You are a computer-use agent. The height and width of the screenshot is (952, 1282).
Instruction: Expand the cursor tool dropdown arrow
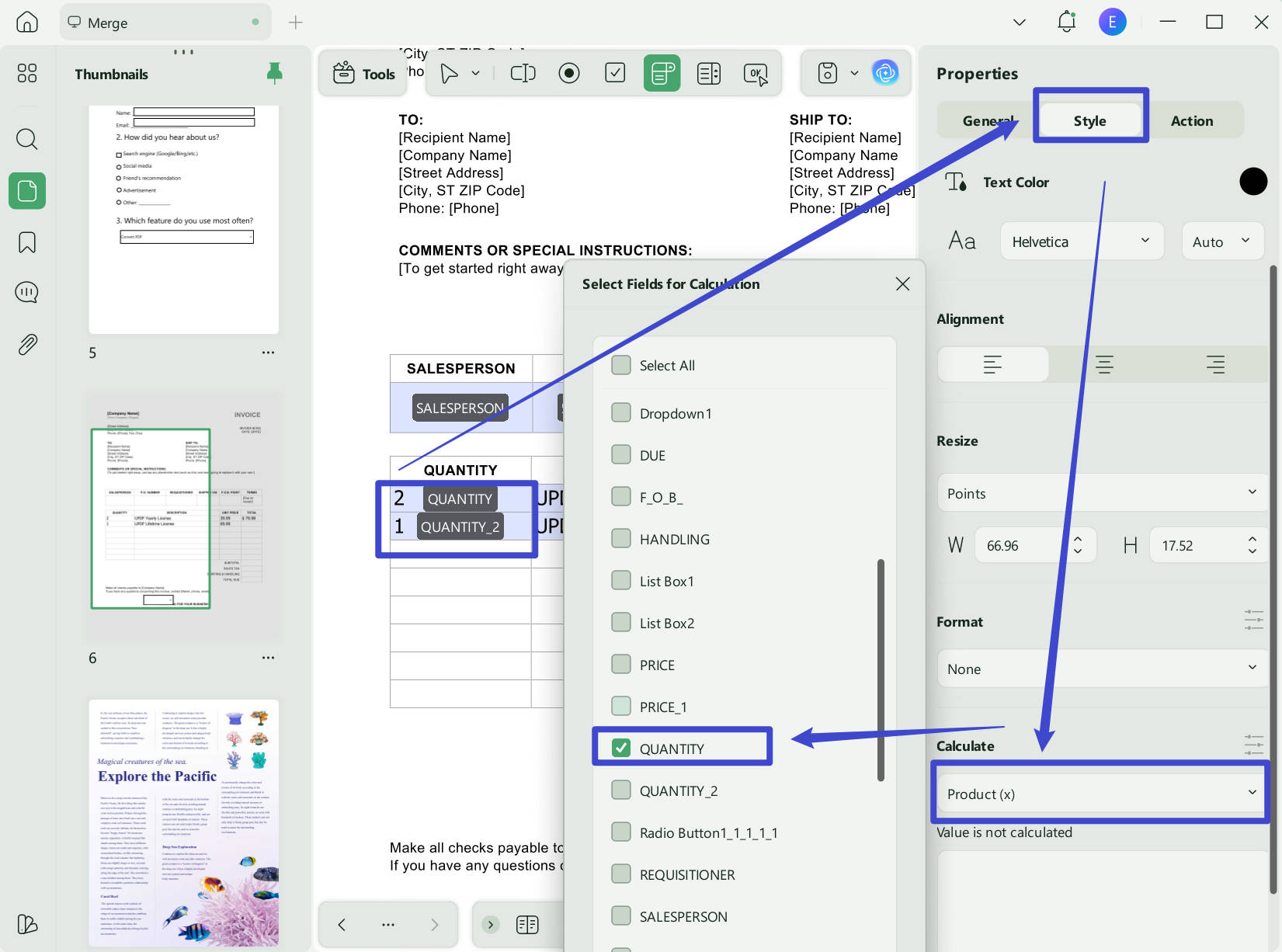point(476,74)
